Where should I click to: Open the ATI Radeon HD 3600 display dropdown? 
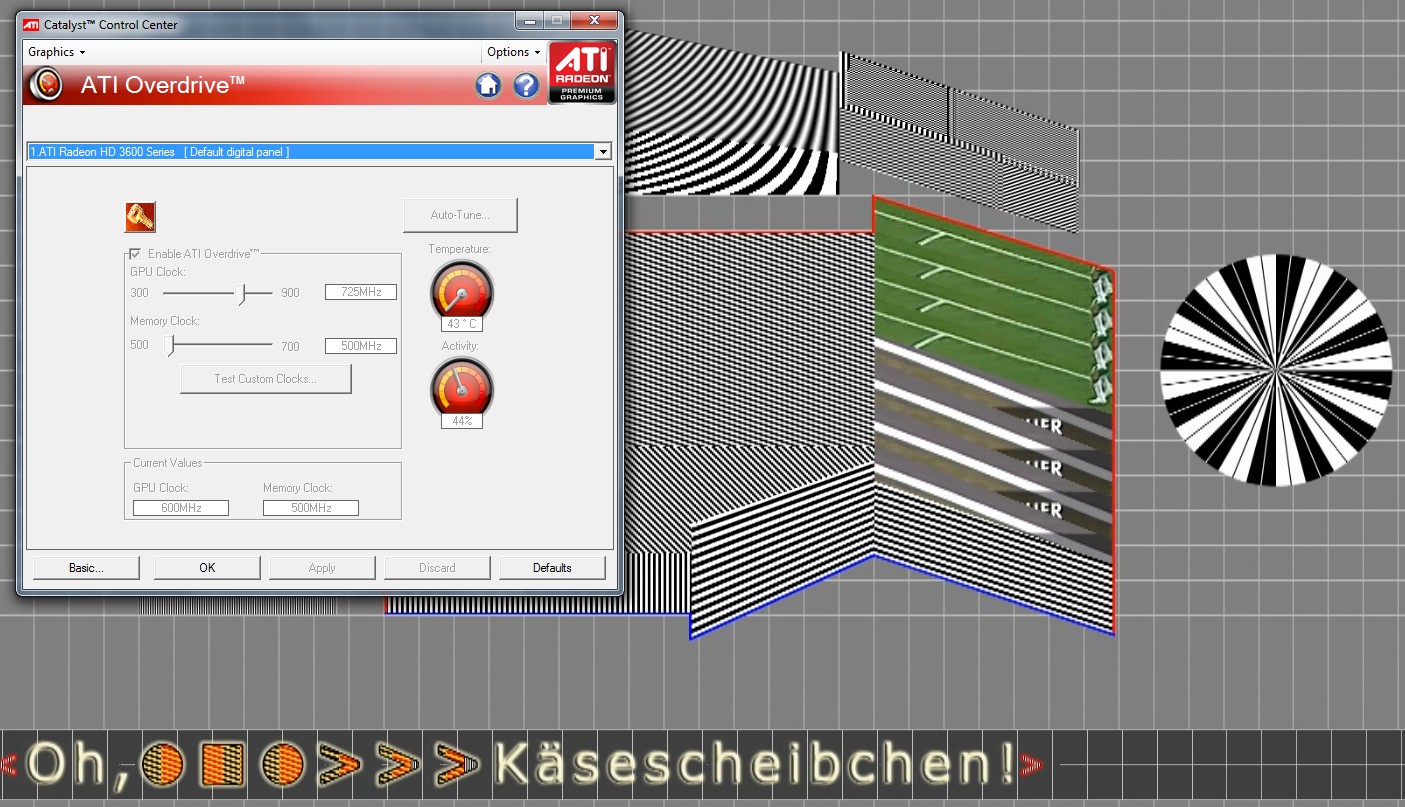click(319, 152)
